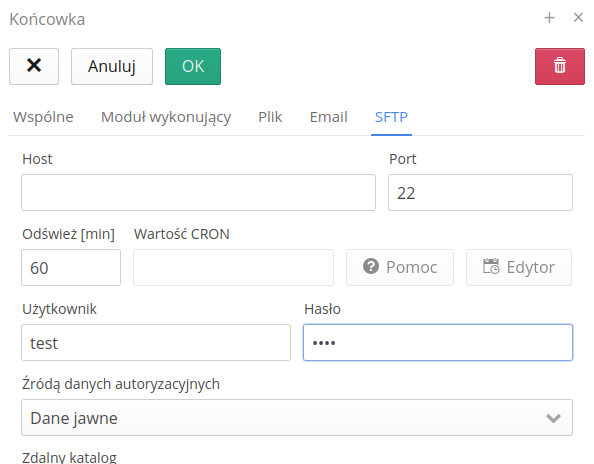Image resolution: width=594 pixels, height=464 pixels.
Task: Go to the Email tab
Action: [x=328, y=117]
